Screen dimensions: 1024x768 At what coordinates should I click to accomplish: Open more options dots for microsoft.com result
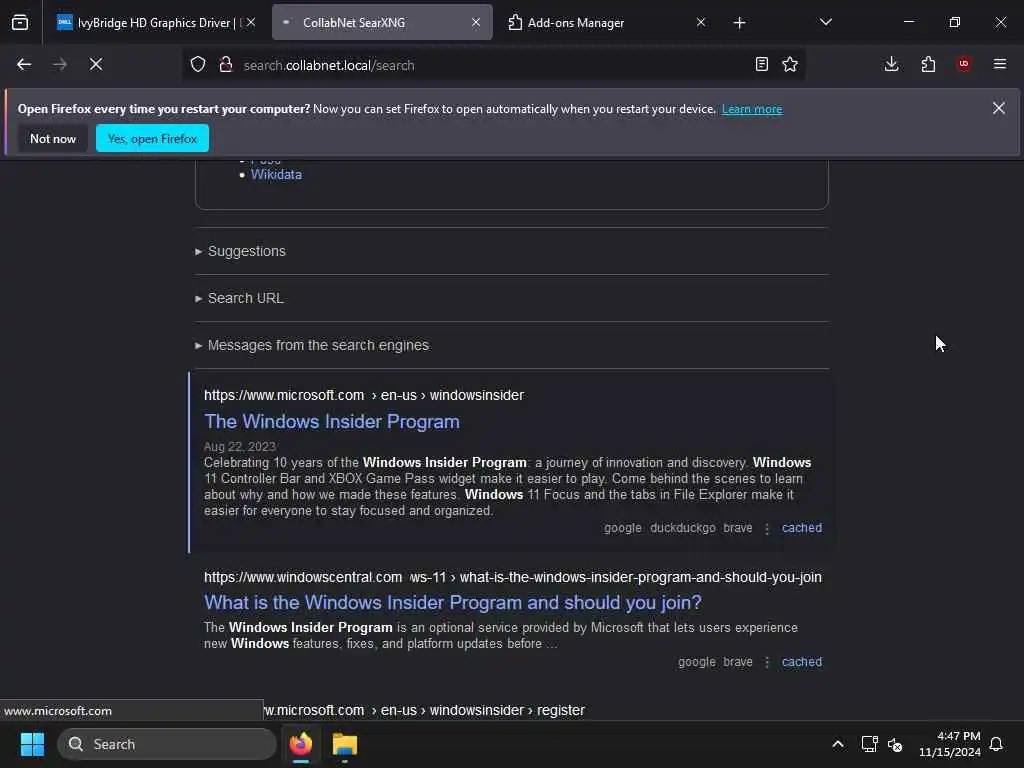coord(767,528)
